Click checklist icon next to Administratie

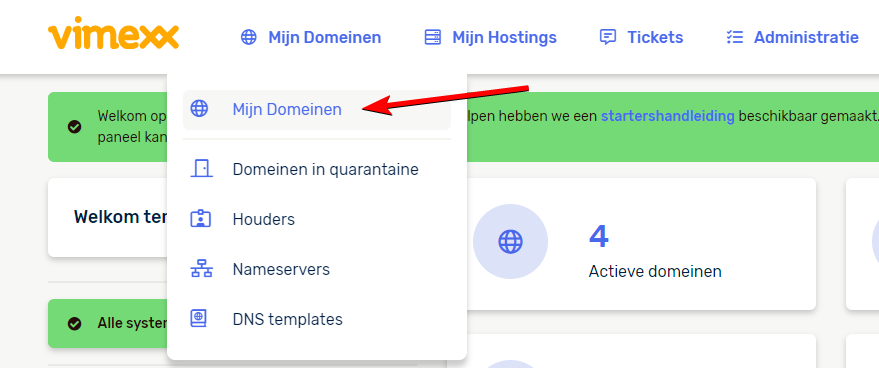pyautogui.click(x=734, y=38)
